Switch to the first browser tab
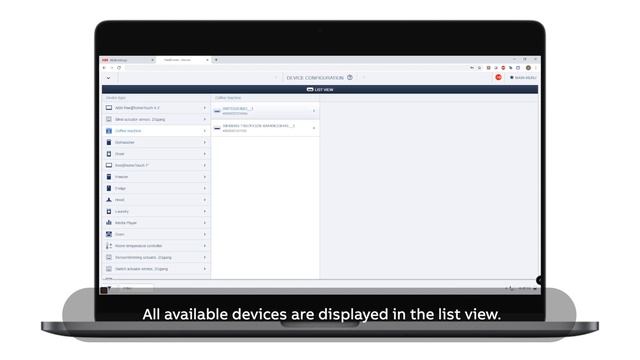The height and width of the screenshot is (360, 640). (128, 60)
